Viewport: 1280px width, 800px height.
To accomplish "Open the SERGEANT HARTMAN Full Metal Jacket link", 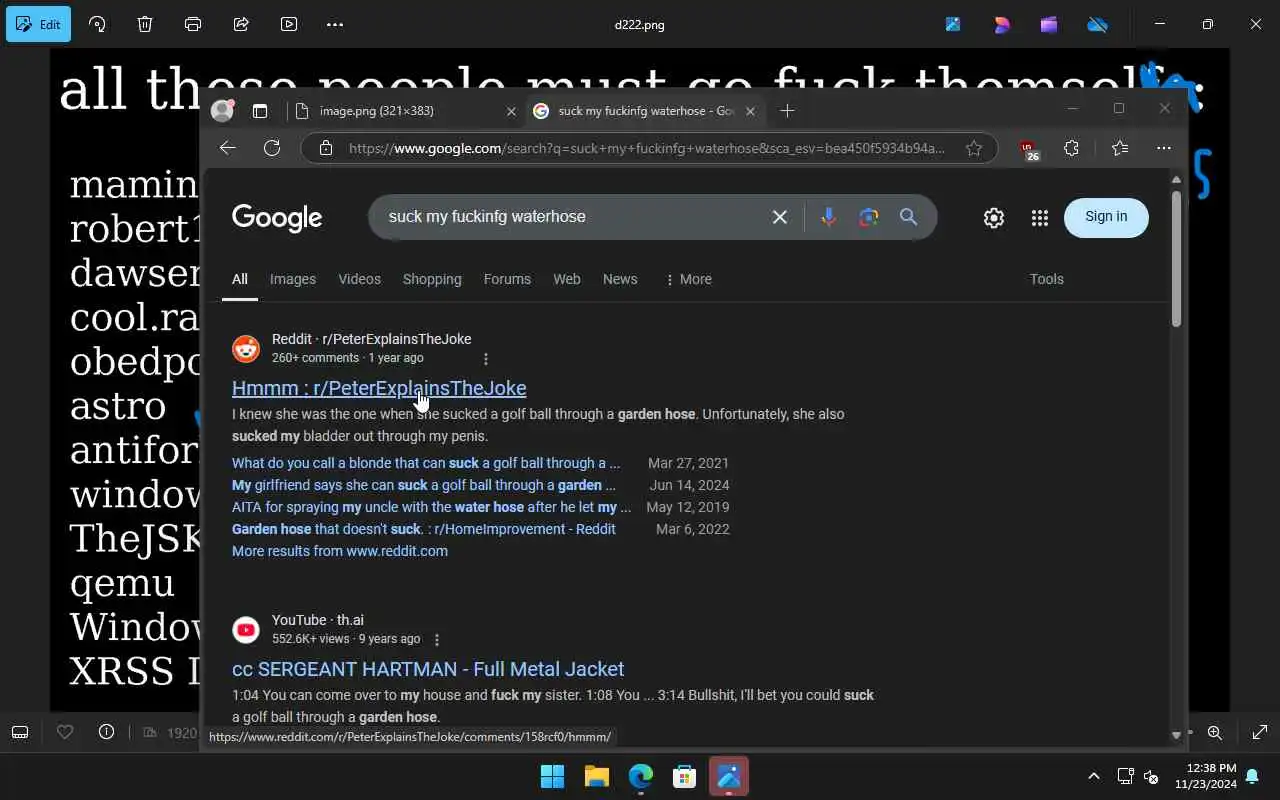I will tap(428, 669).
